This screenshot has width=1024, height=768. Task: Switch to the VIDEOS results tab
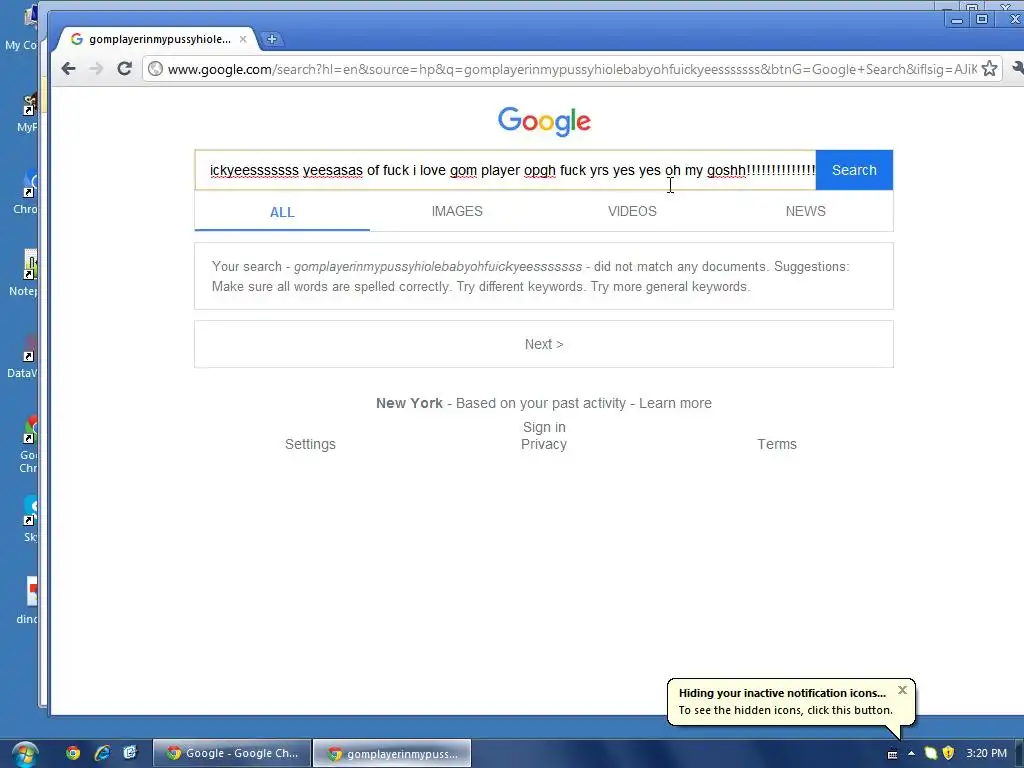[x=632, y=211]
